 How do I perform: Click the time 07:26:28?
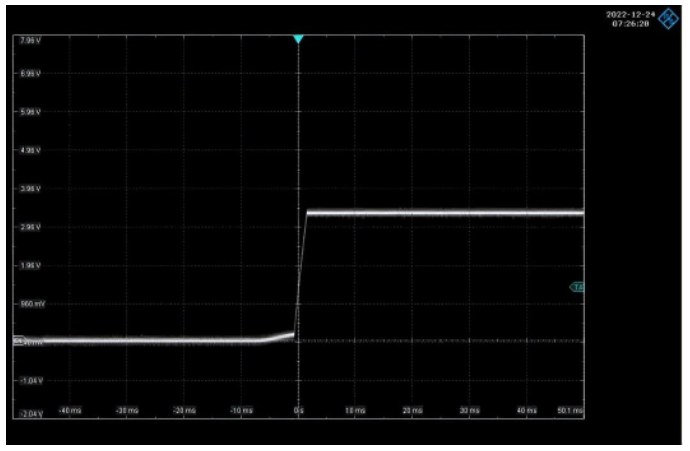point(630,24)
